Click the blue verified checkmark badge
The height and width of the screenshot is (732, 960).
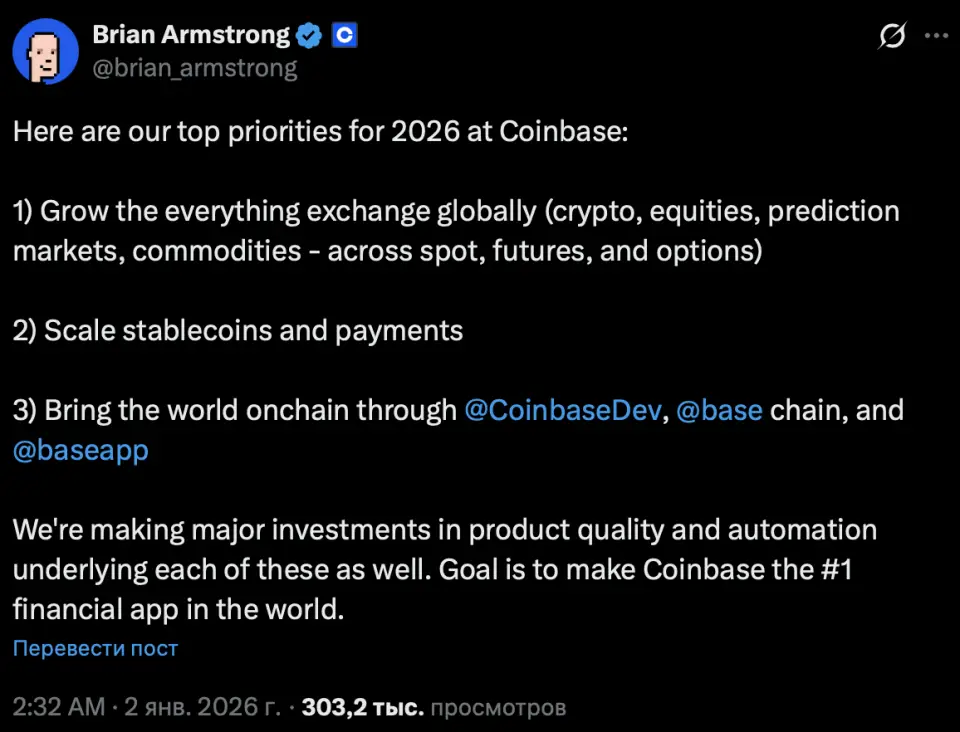tap(308, 34)
